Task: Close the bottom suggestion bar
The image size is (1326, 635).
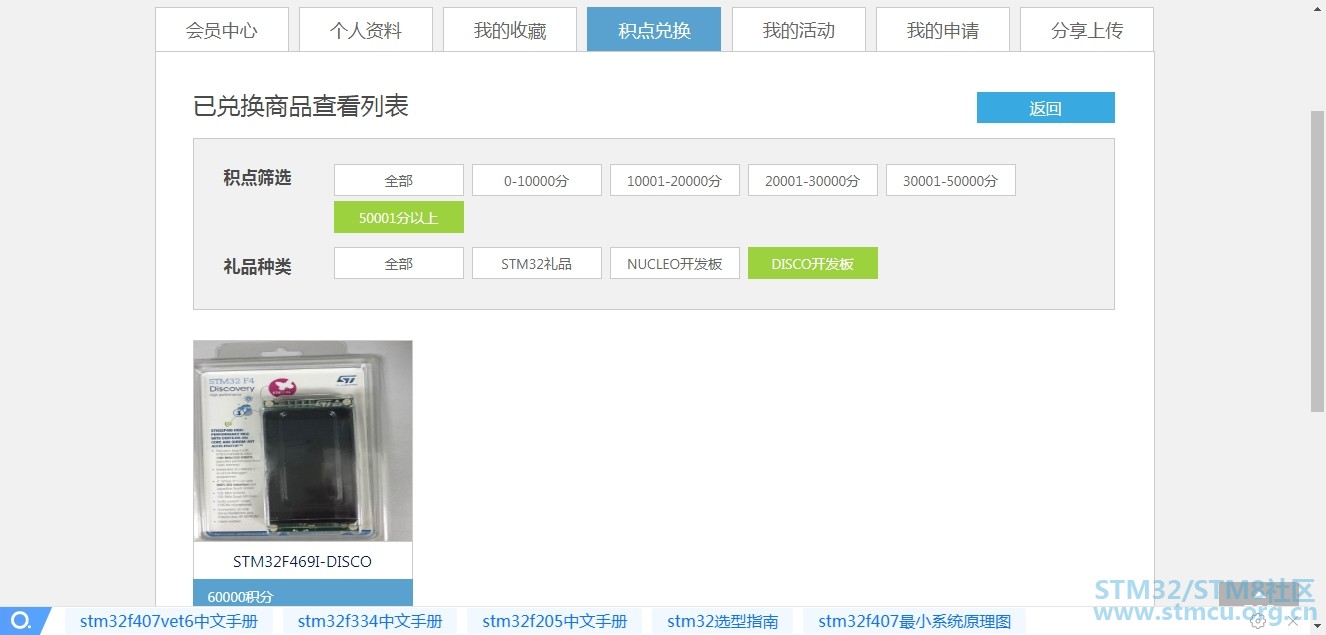Action: (1292, 621)
